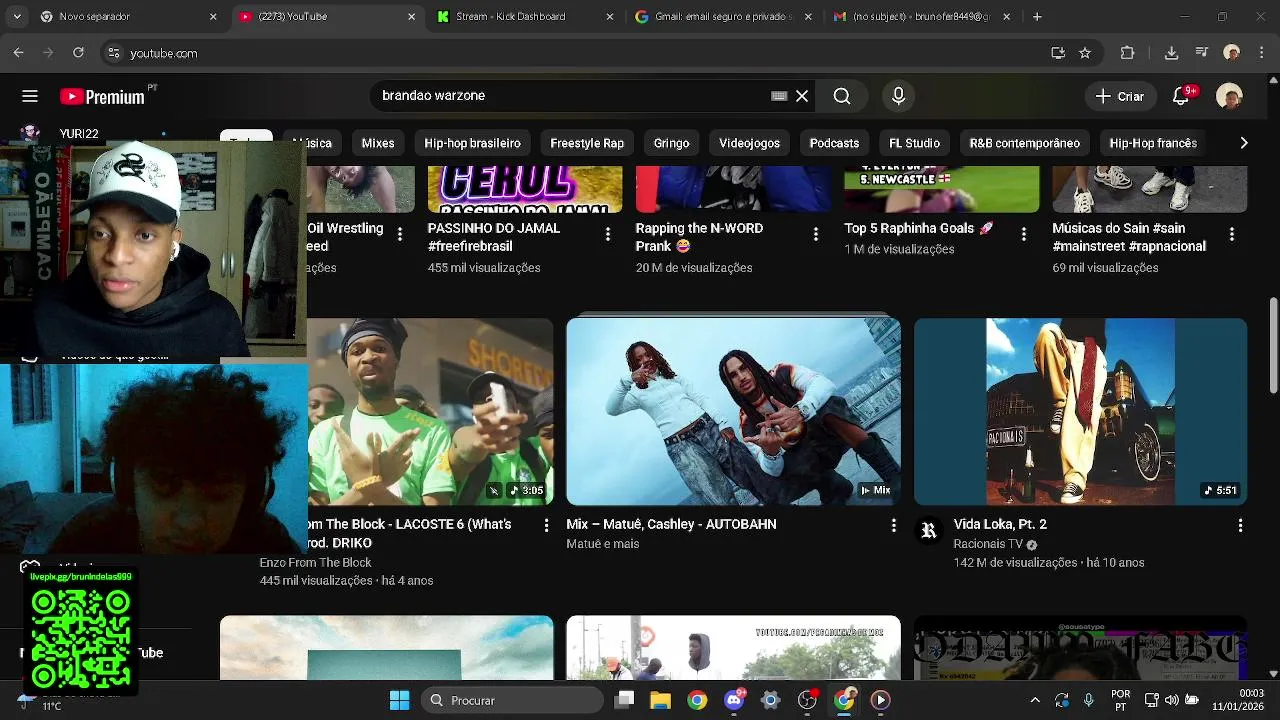Screen dimensions: 1280x720
Task: Open File Explorer from taskbar
Action: [660, 700]
